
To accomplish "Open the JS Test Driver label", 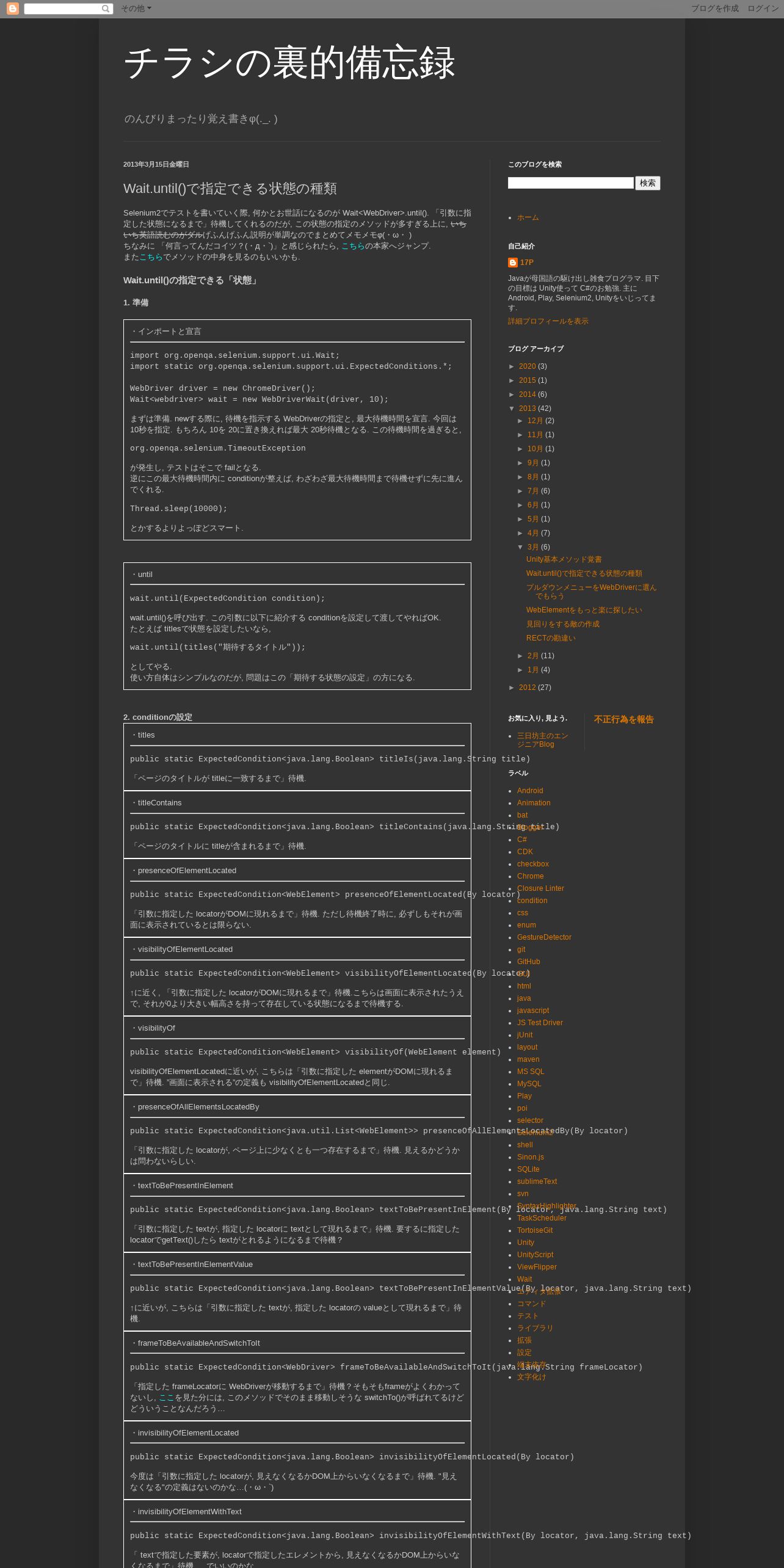I will pos(540,1023).
